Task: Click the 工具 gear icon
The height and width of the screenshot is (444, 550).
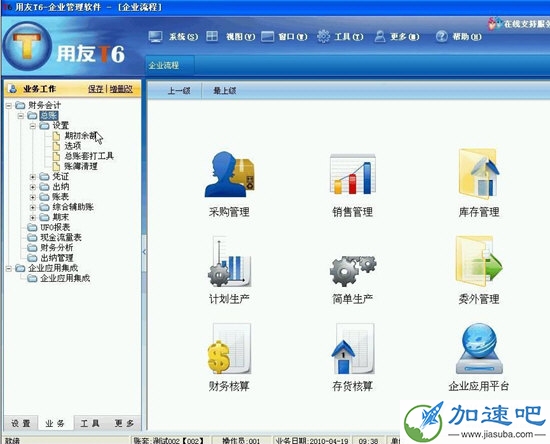Action: click(323, 36)
